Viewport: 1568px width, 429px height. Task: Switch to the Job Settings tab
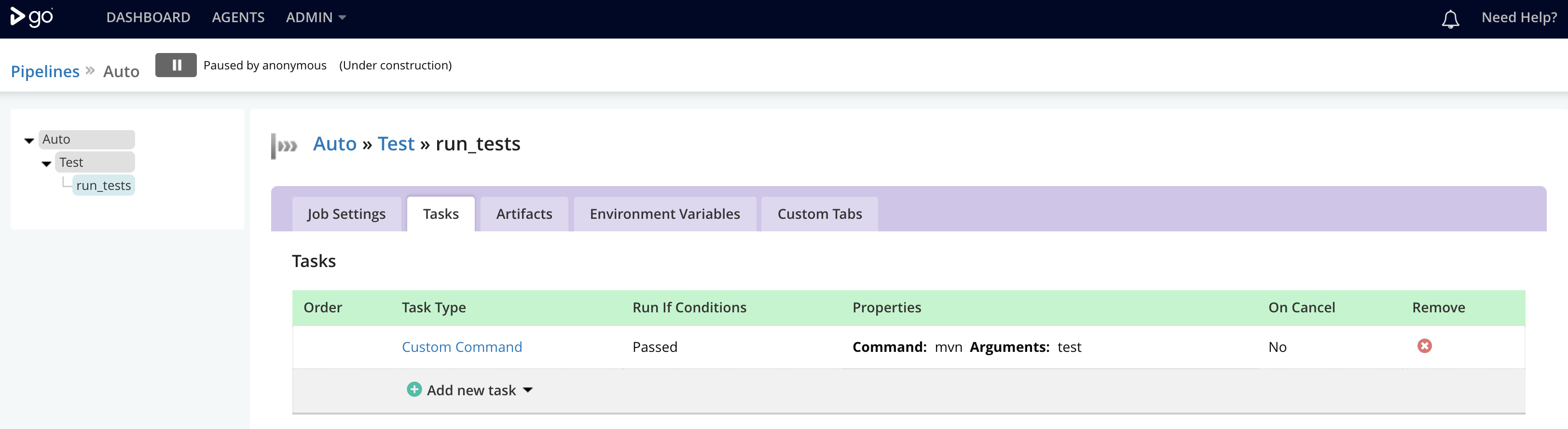(x=346, y=214)
